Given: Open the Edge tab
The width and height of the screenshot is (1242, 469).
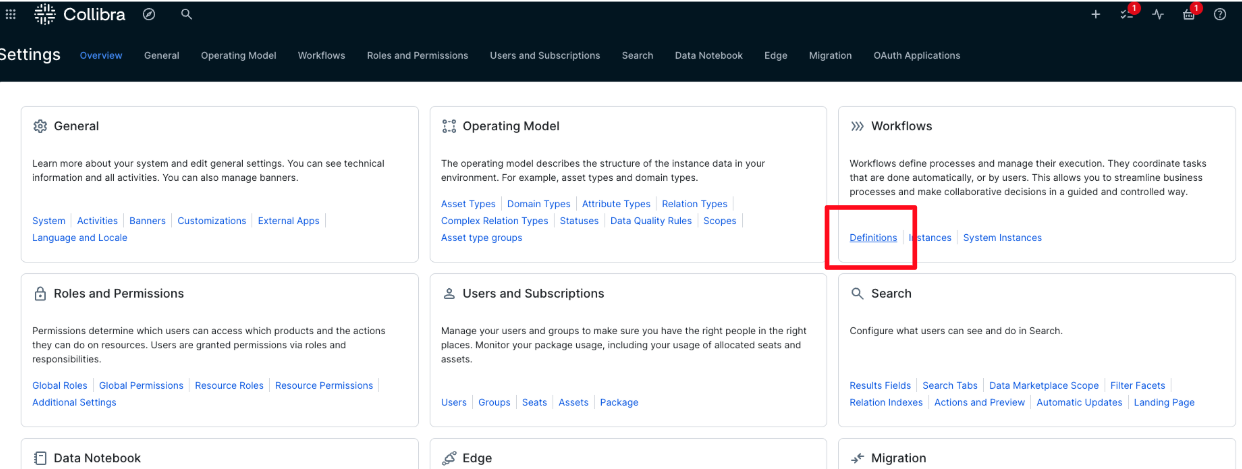Looking at the screenshot, I should coord(776,56).
